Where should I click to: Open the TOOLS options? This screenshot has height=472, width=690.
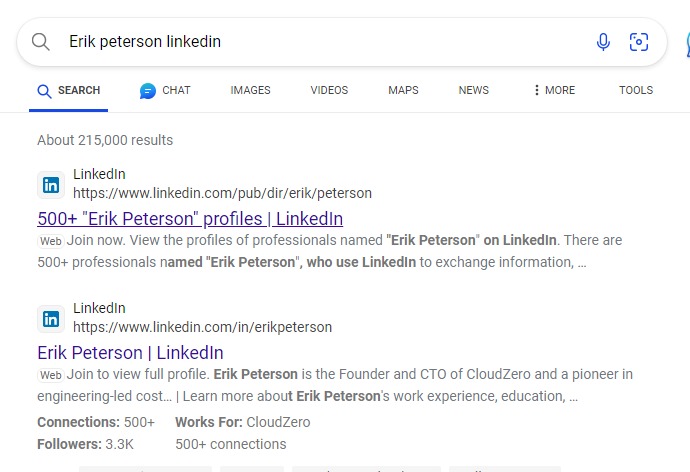point(636,90)
